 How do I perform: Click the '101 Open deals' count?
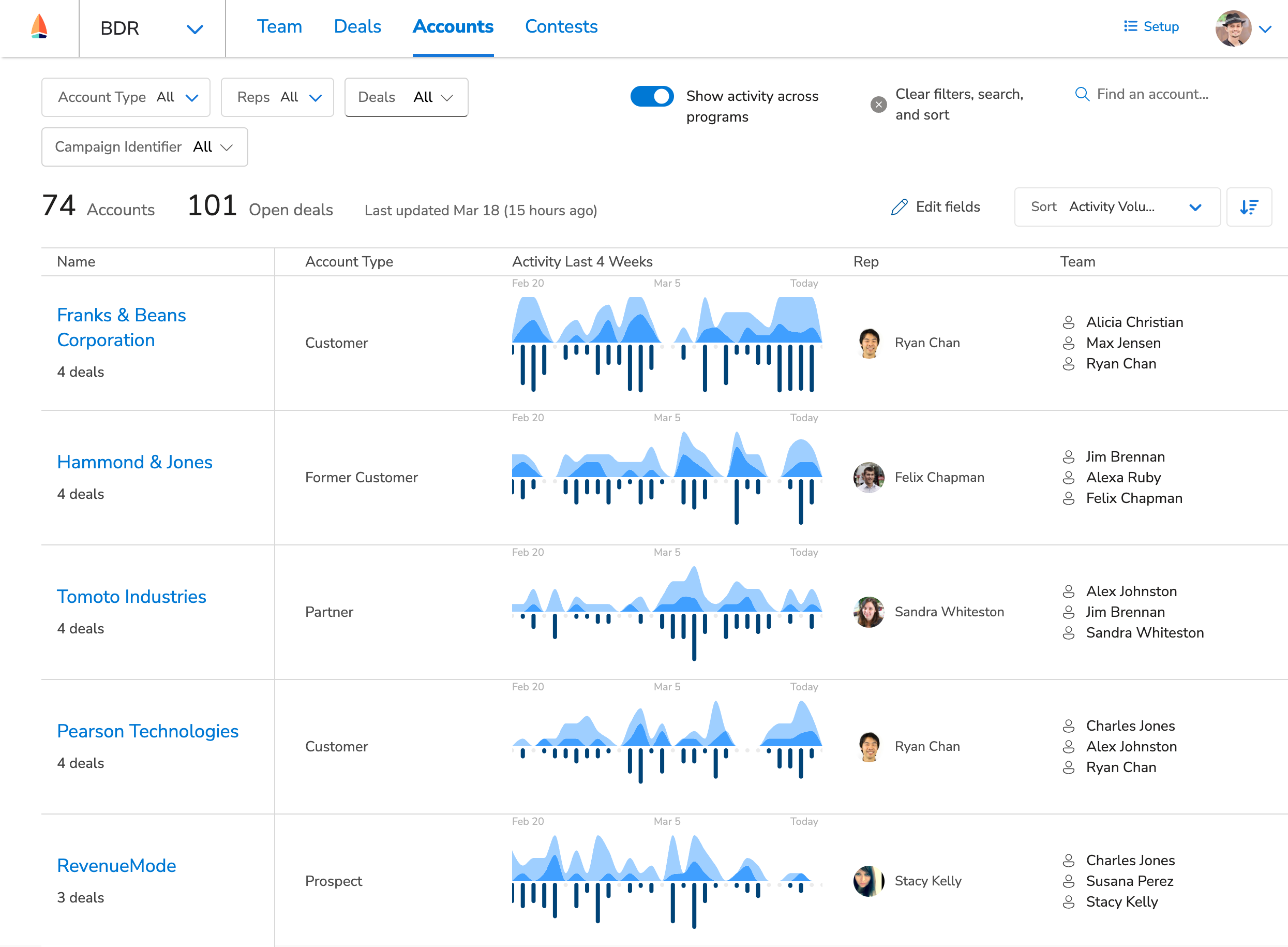(x=260, y=206)
